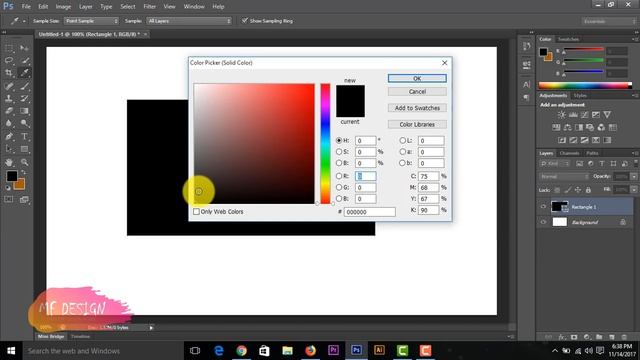Select the S saturation radio button

point(339,151)
